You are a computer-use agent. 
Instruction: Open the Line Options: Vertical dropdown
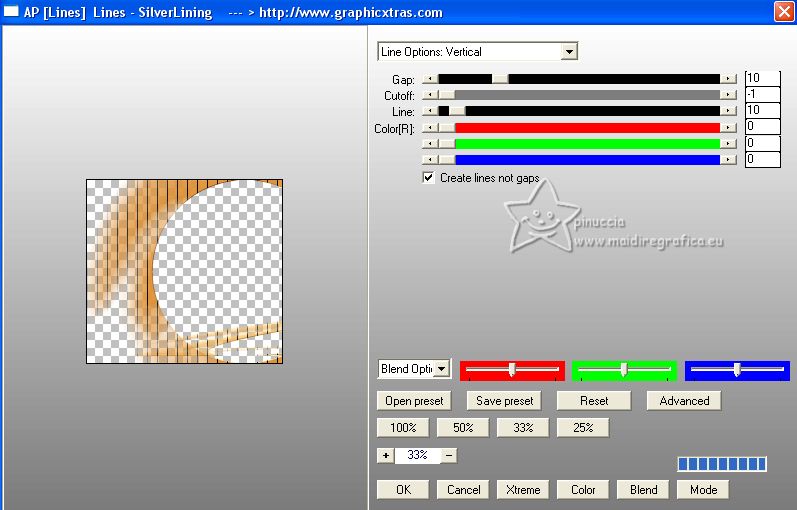point(477,51)
